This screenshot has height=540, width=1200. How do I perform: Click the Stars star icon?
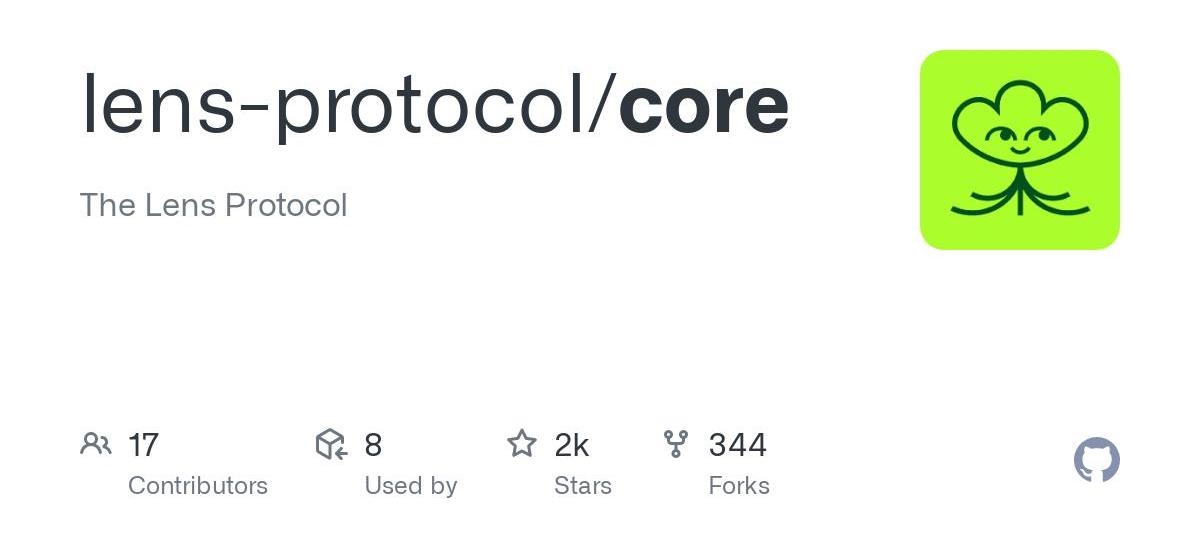(522, 444)
